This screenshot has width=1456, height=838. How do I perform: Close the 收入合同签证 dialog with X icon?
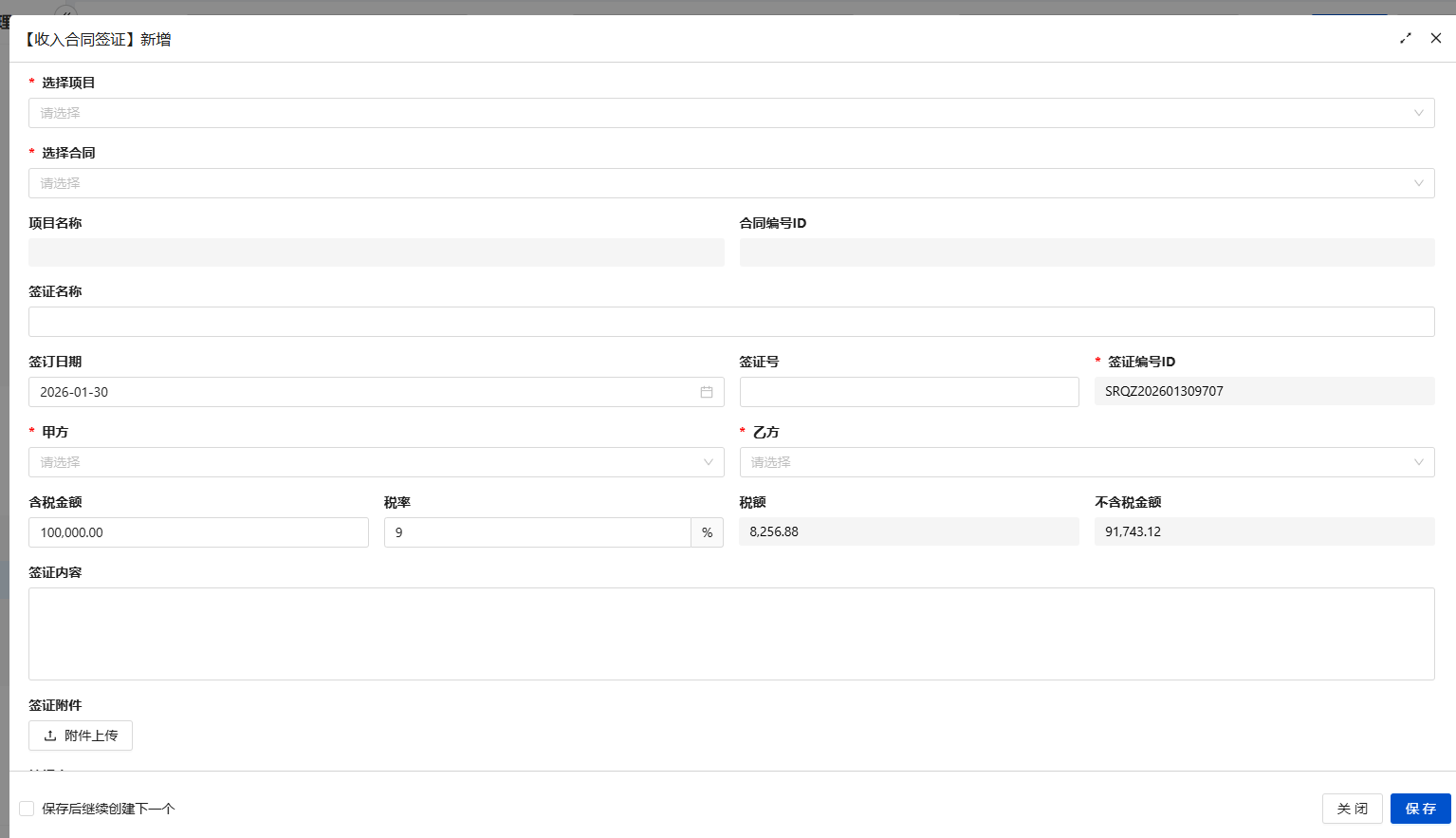pyautogui.click(x=1436, y=39)
